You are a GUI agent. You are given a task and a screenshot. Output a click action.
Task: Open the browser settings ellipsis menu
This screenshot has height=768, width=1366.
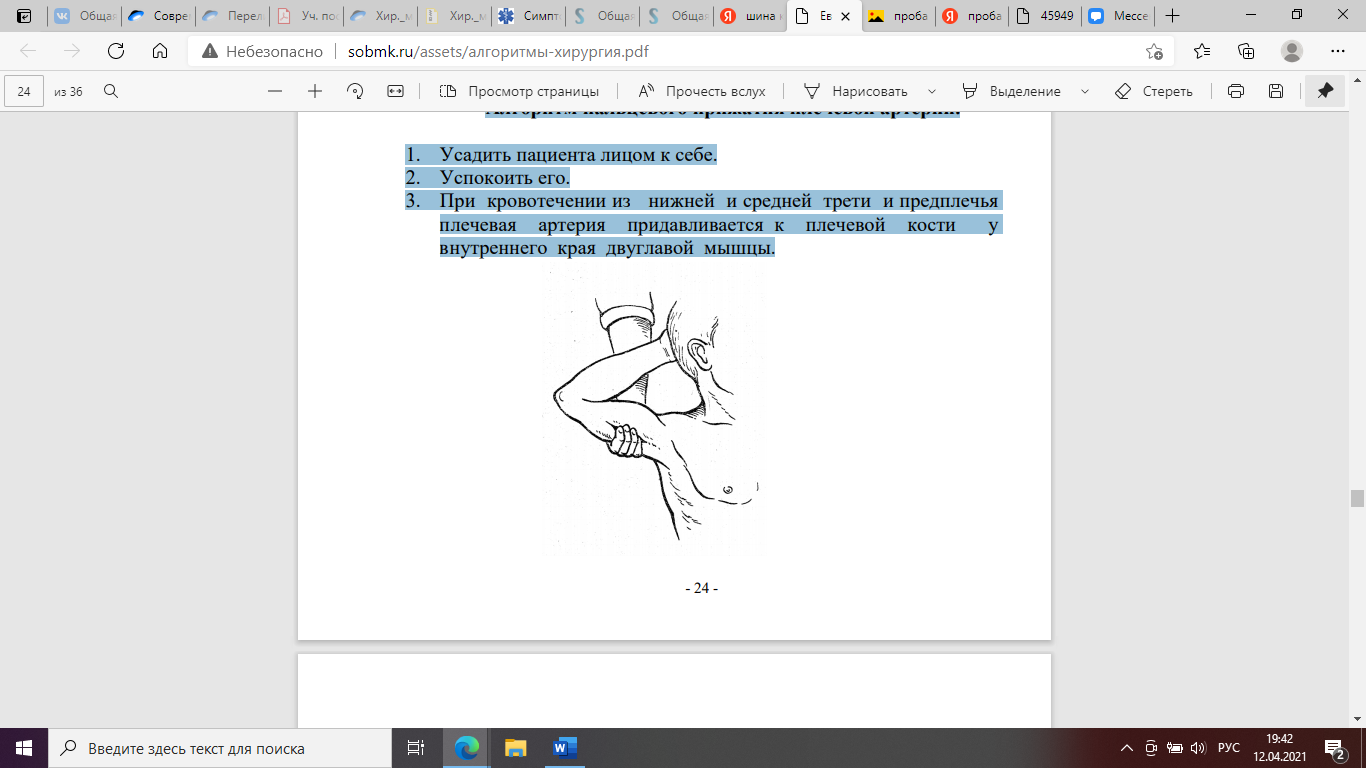1337,52
